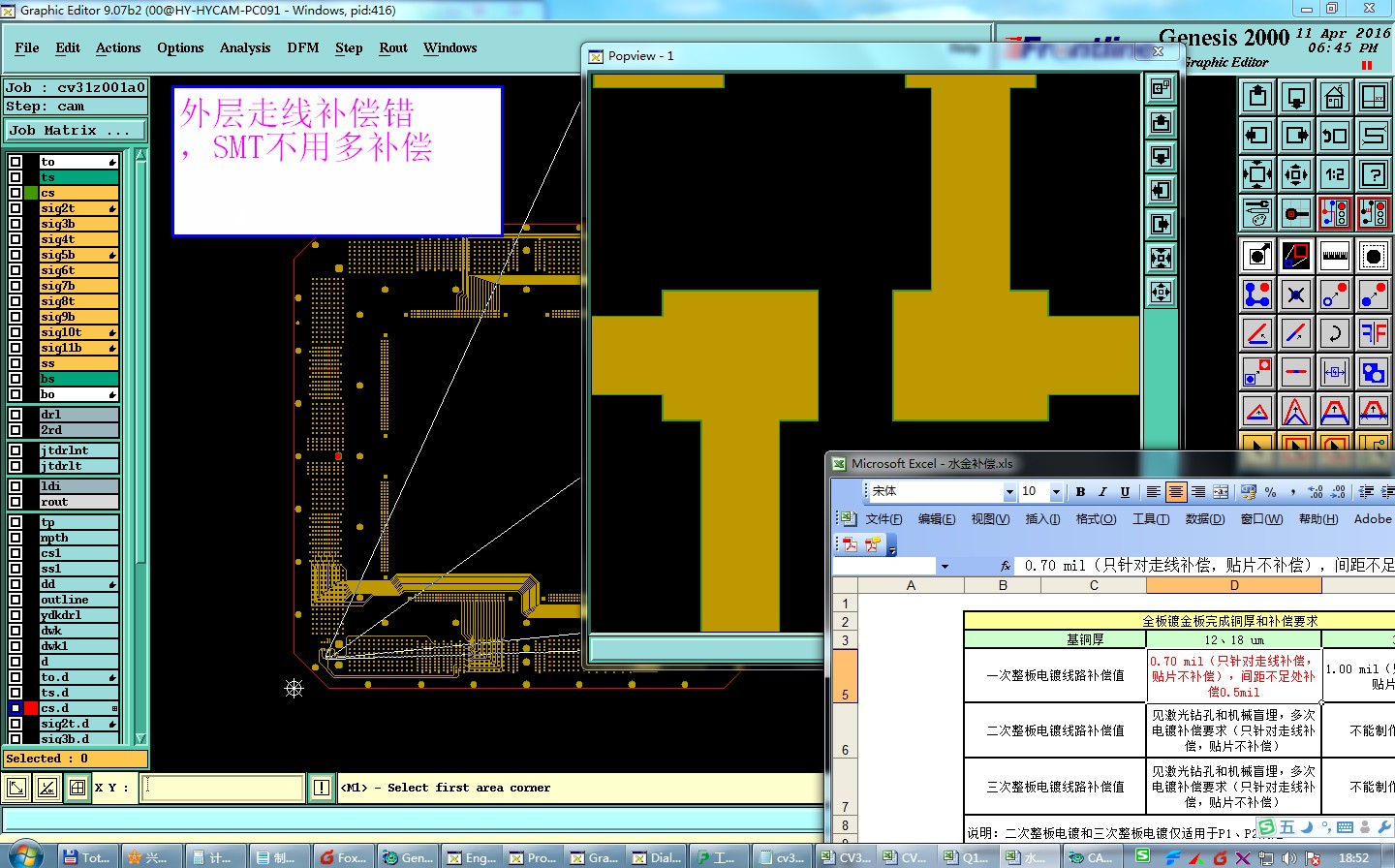Click the exclamation mark button beside XY field
The image size is (1395, 868).
[322, 788]
